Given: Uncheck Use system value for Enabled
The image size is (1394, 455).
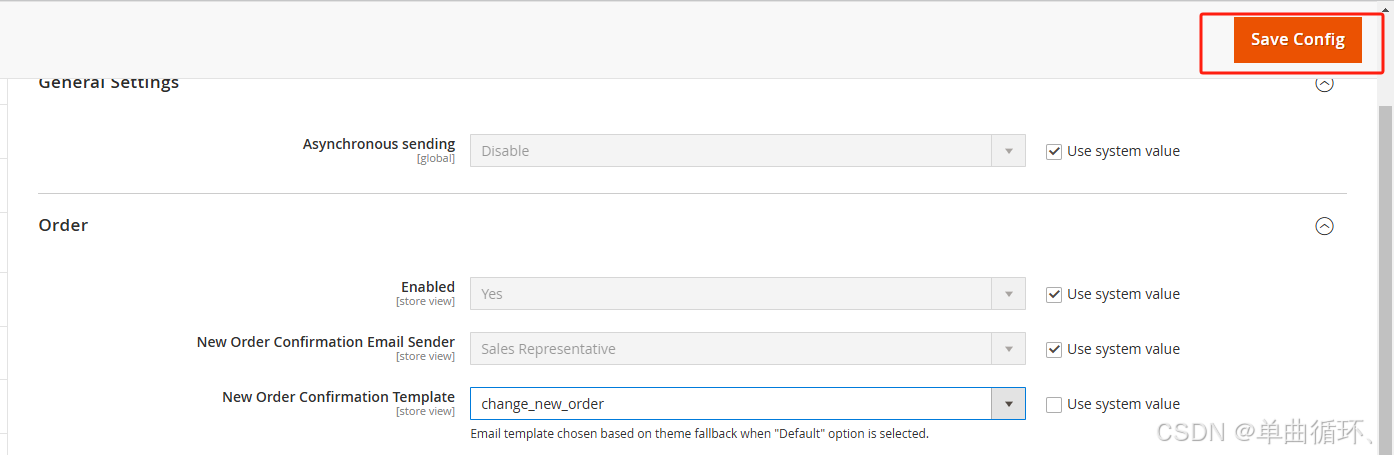Looking at the screenshot, I should tap(1053, 295).
